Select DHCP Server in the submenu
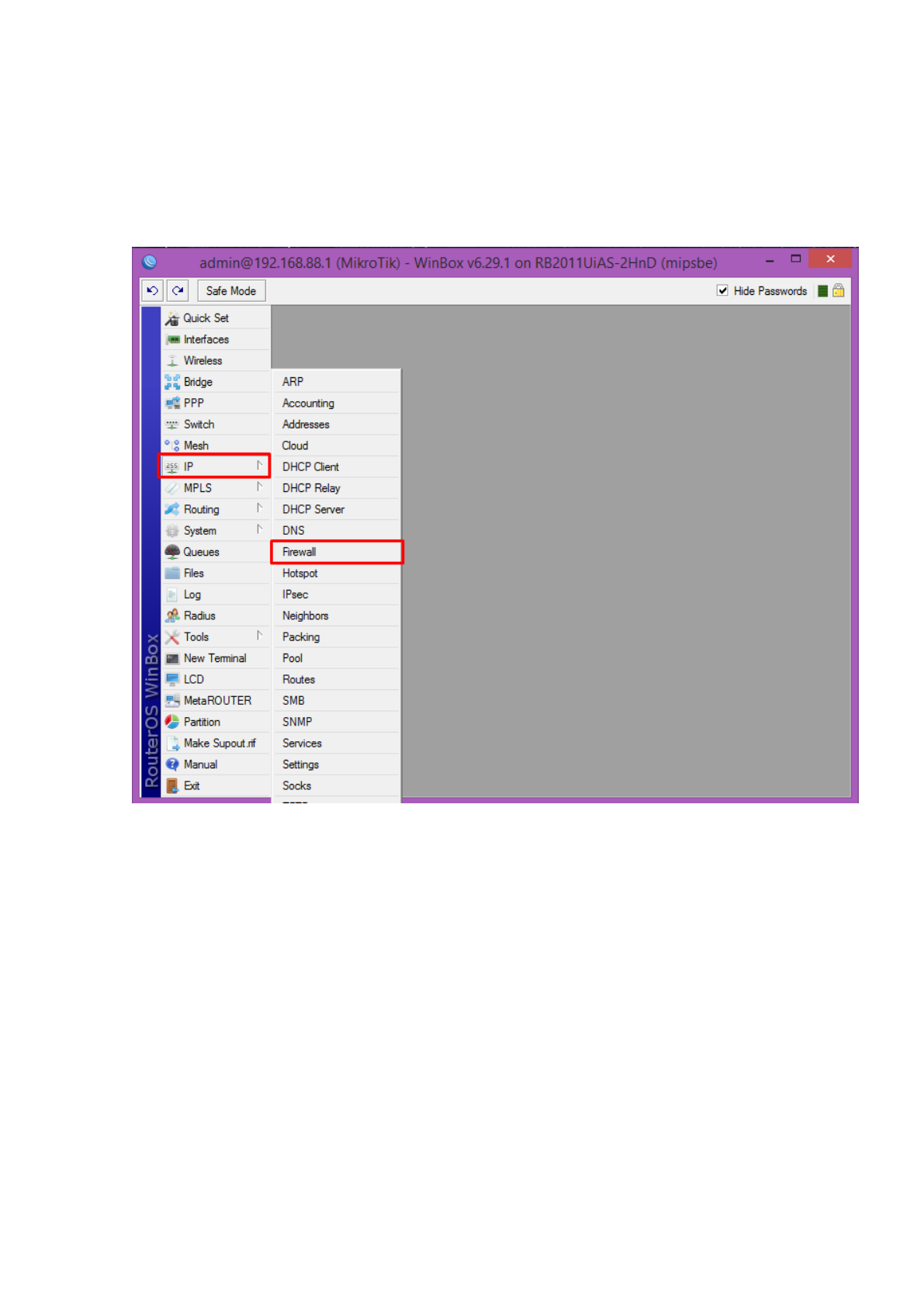924x1307 pixels. coord(337,509)
